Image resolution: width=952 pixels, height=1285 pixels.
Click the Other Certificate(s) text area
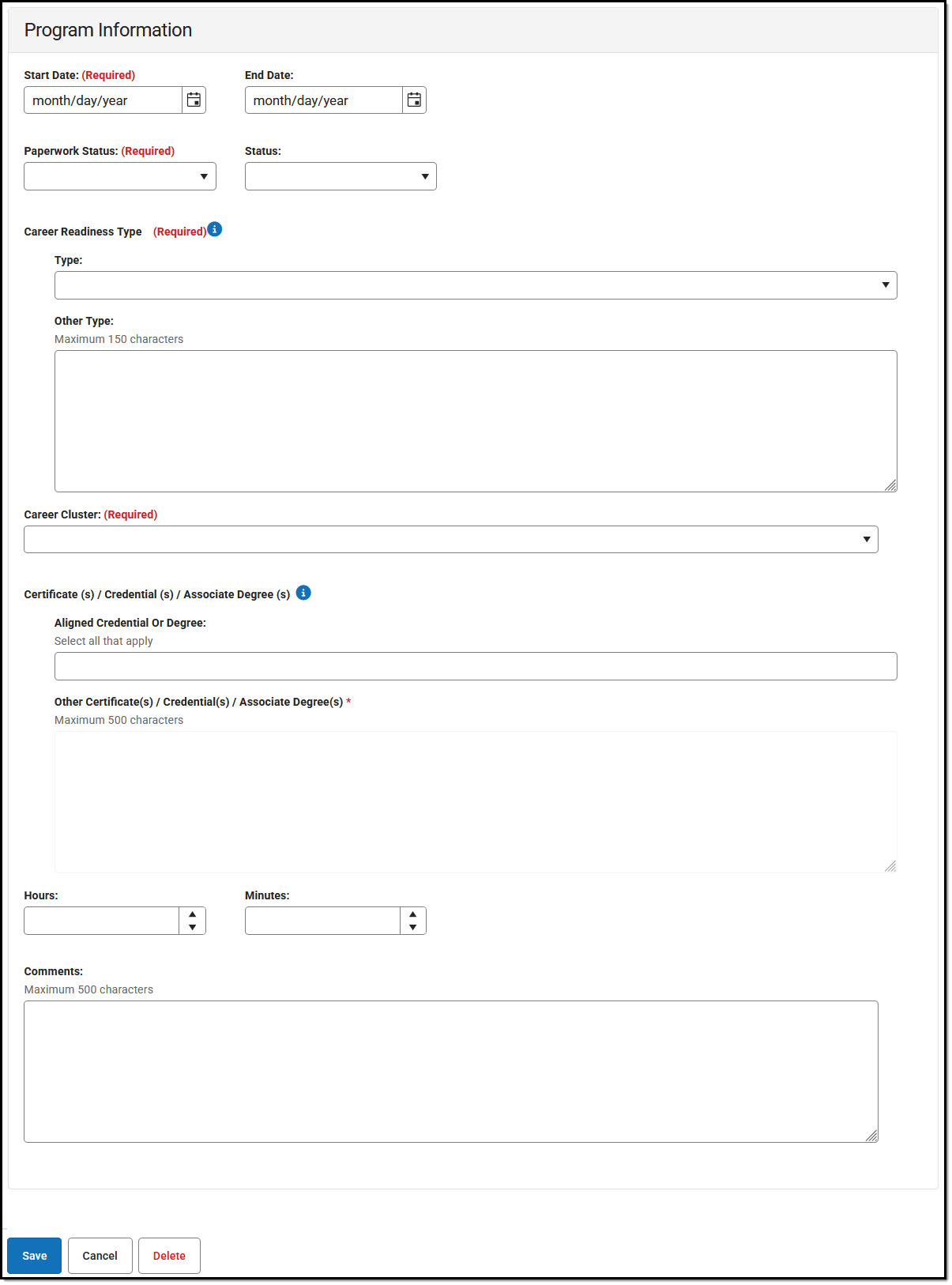(x=476, y=802)
